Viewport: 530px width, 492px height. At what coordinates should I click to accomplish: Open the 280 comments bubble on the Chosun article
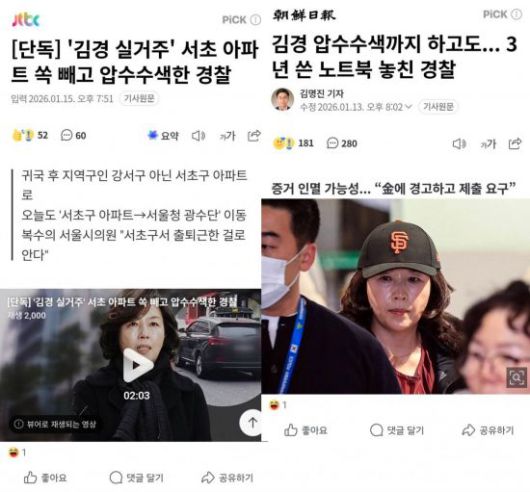342,143
